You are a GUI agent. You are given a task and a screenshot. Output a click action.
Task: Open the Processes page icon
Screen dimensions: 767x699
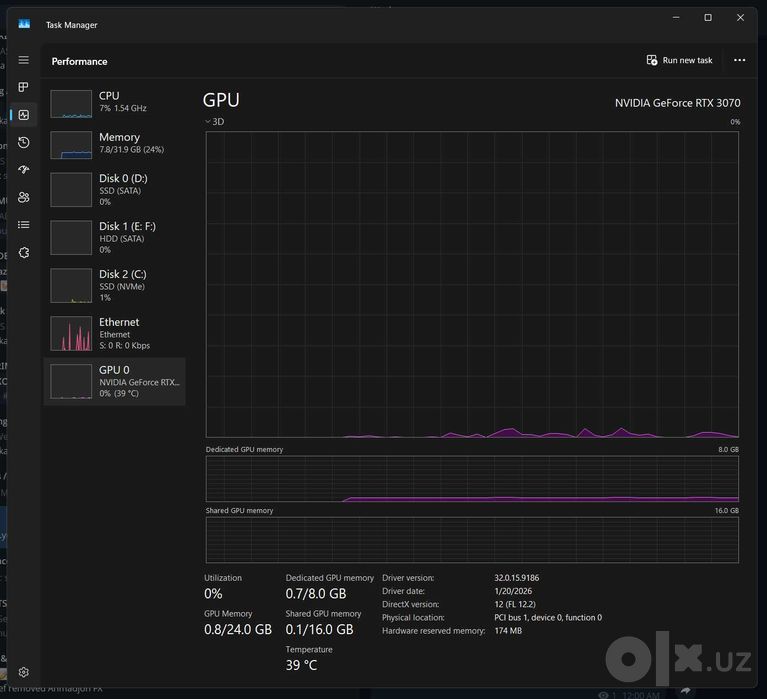[x=23, y=87]
